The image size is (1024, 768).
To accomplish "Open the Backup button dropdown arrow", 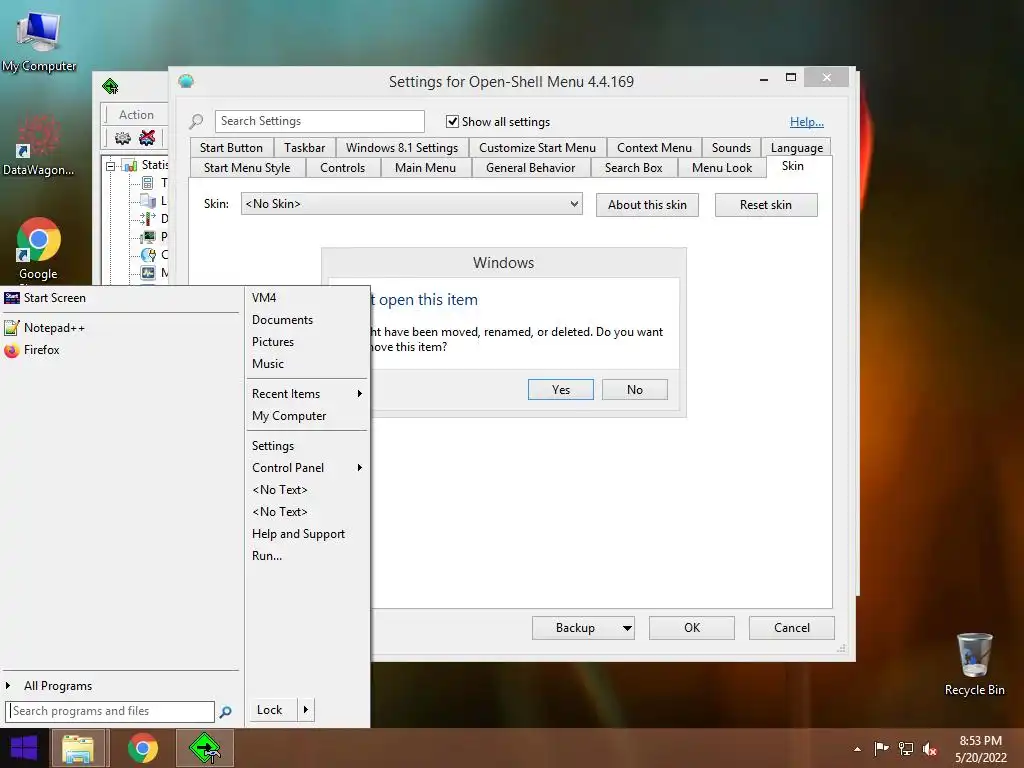I will click(x=627, y=628).
